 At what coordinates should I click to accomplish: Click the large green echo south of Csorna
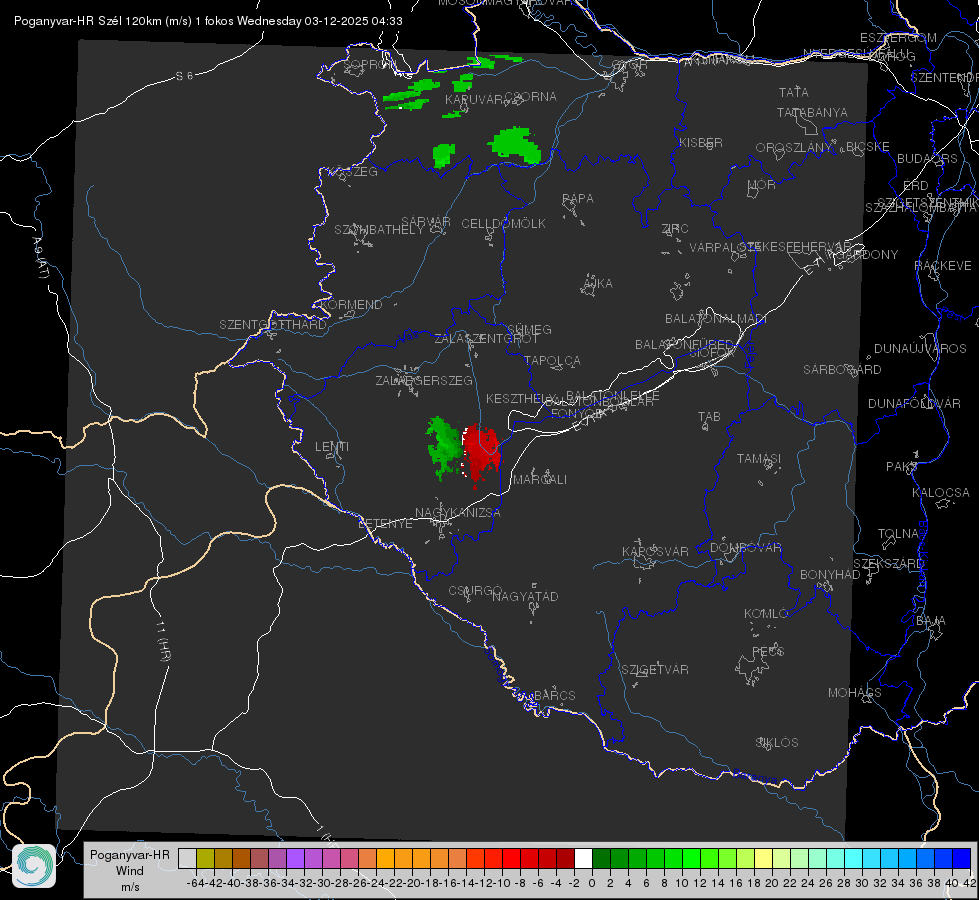pos(515,146)
